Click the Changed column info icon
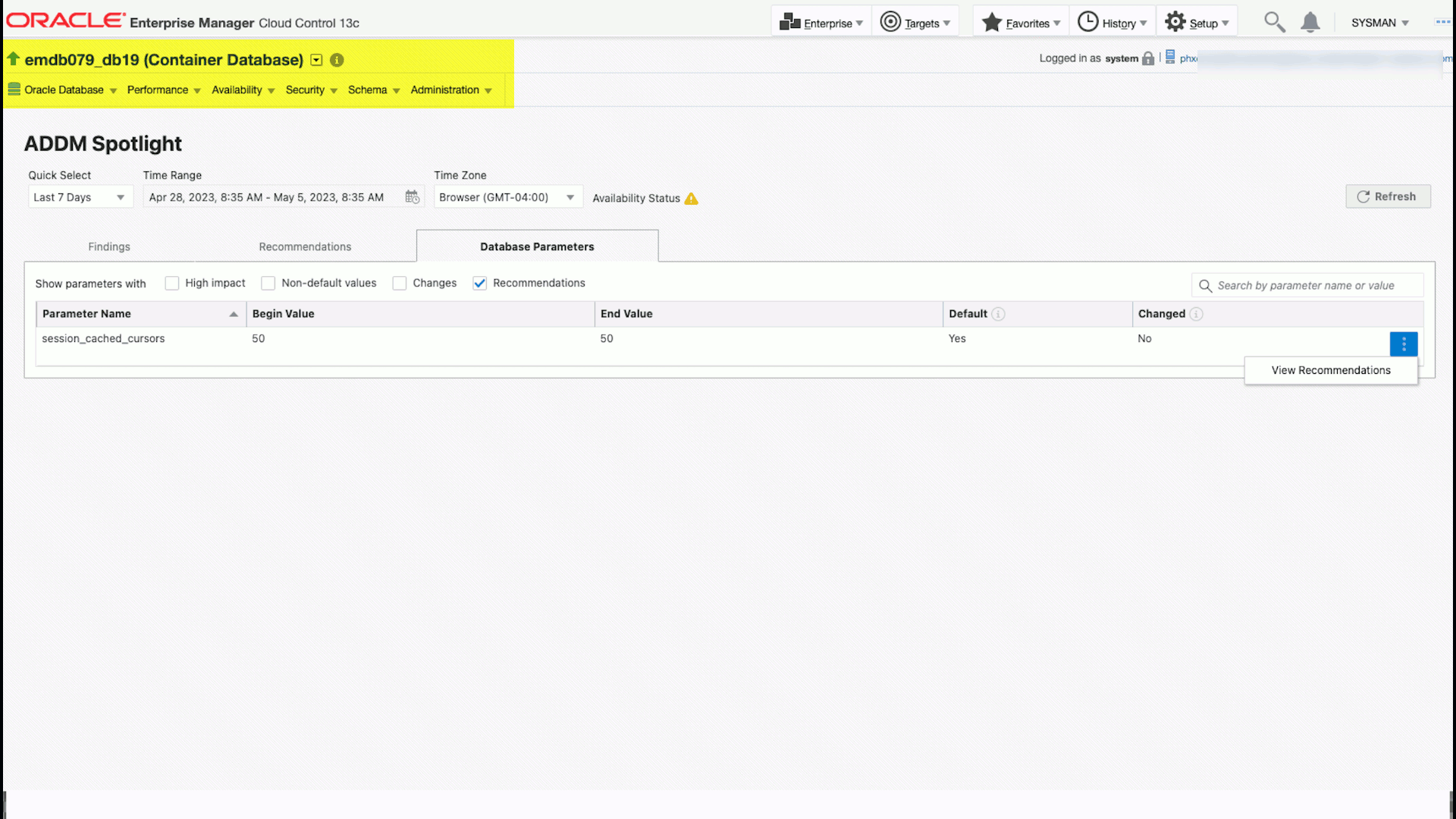This screenshot has width=1456, height=819. [x=1196, y=314]
